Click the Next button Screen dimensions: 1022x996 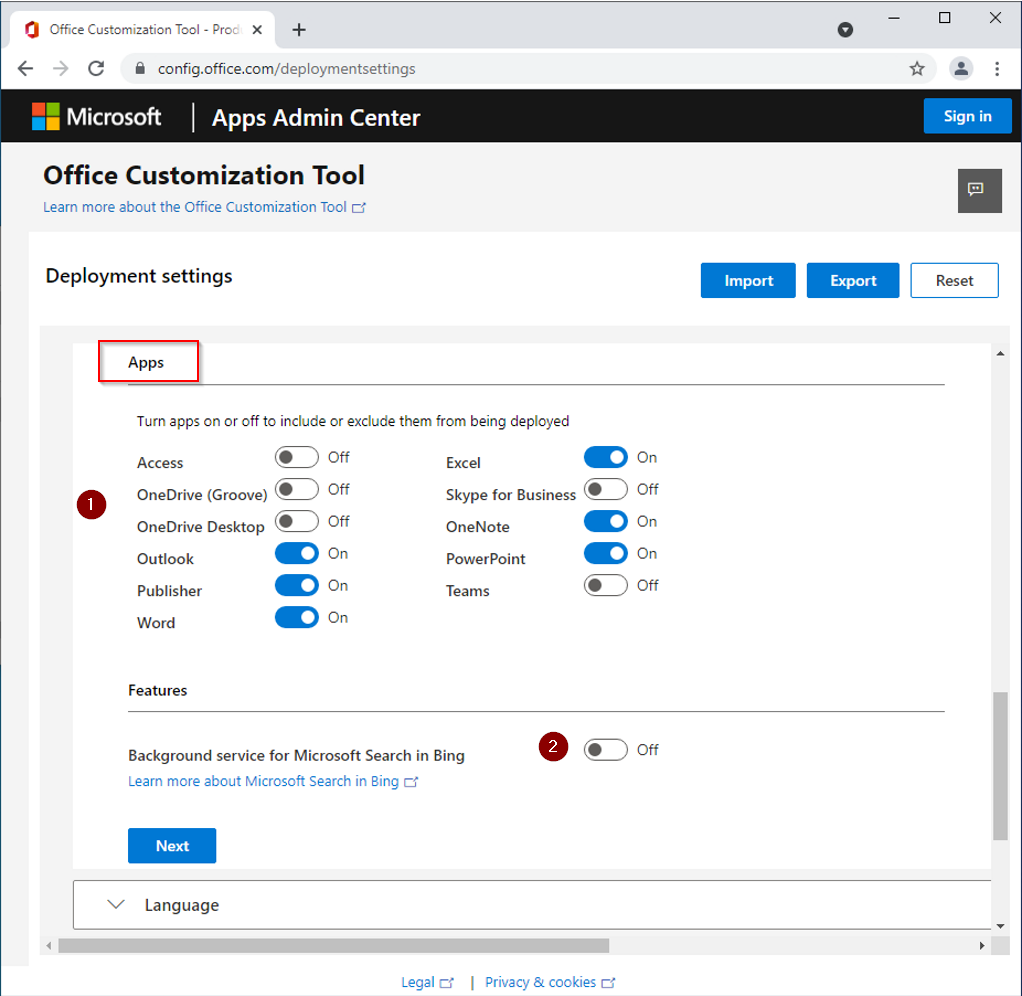[172, 845]
